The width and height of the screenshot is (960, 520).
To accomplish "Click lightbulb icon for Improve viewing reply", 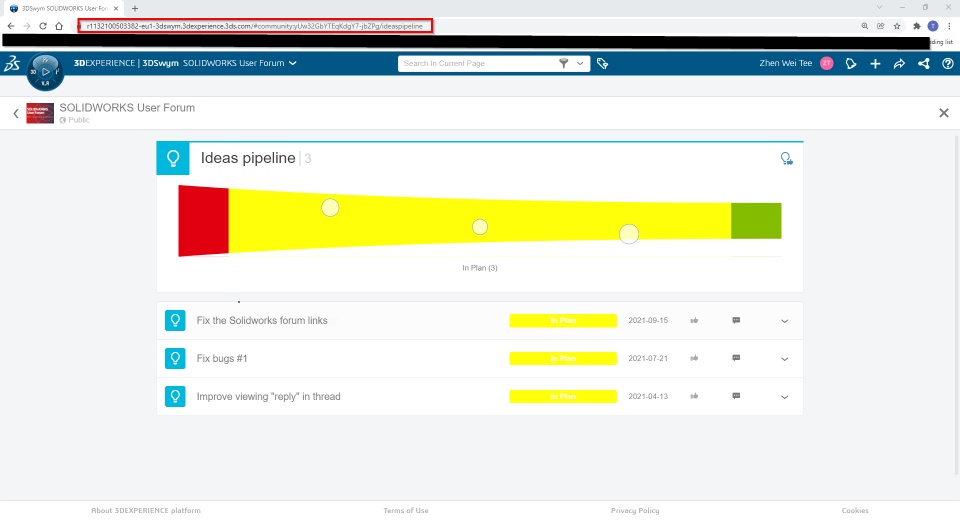I will (175, 396).
